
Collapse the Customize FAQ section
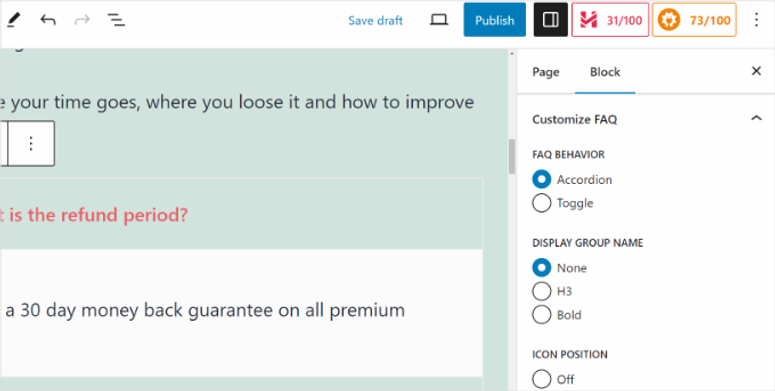pyautogui.click(x=756, y=119)
